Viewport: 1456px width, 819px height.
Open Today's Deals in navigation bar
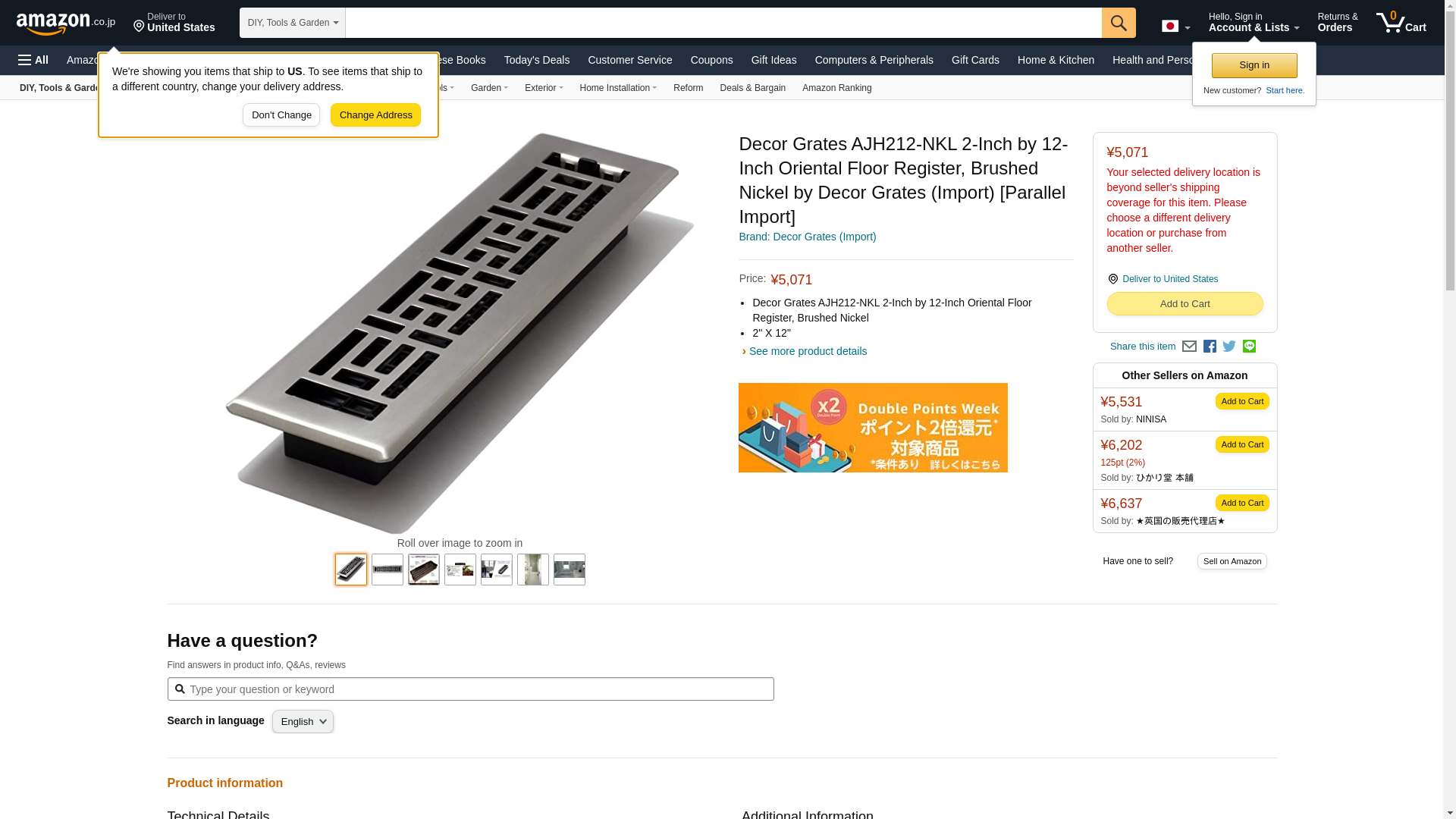[x=537, y=60]
